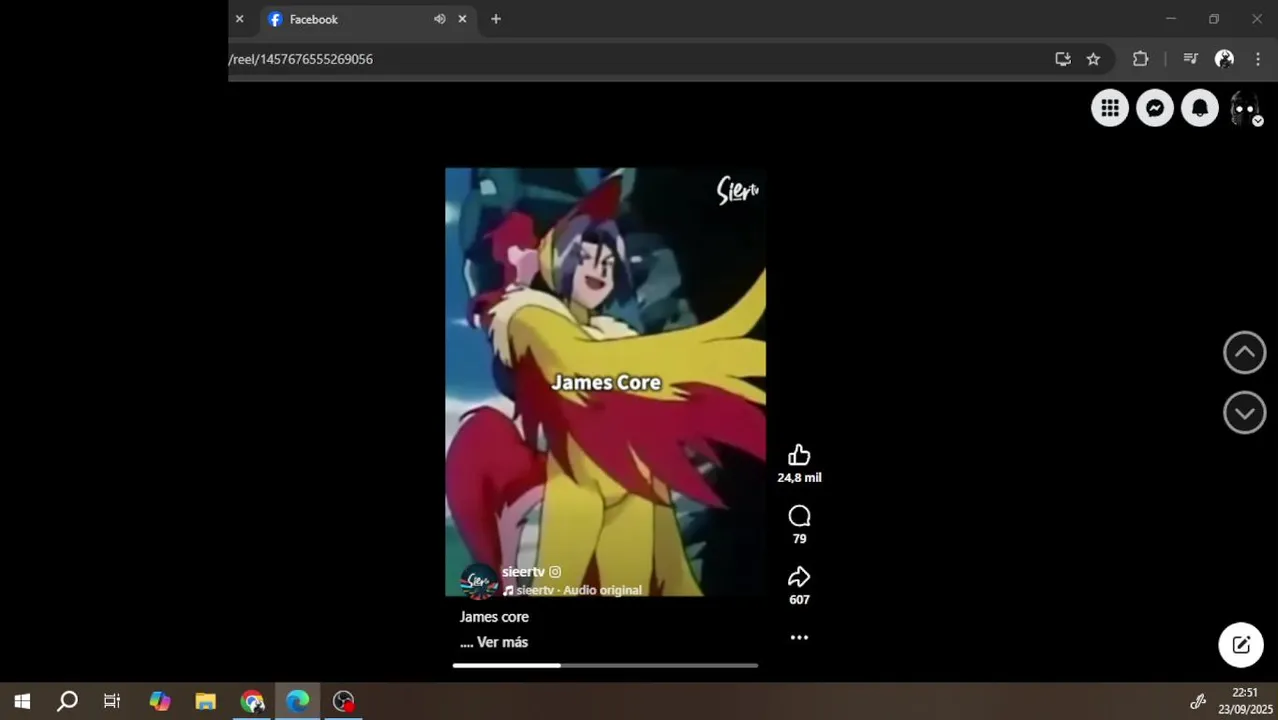Open Messenger chats
1278x720 pixels.
1155,108
